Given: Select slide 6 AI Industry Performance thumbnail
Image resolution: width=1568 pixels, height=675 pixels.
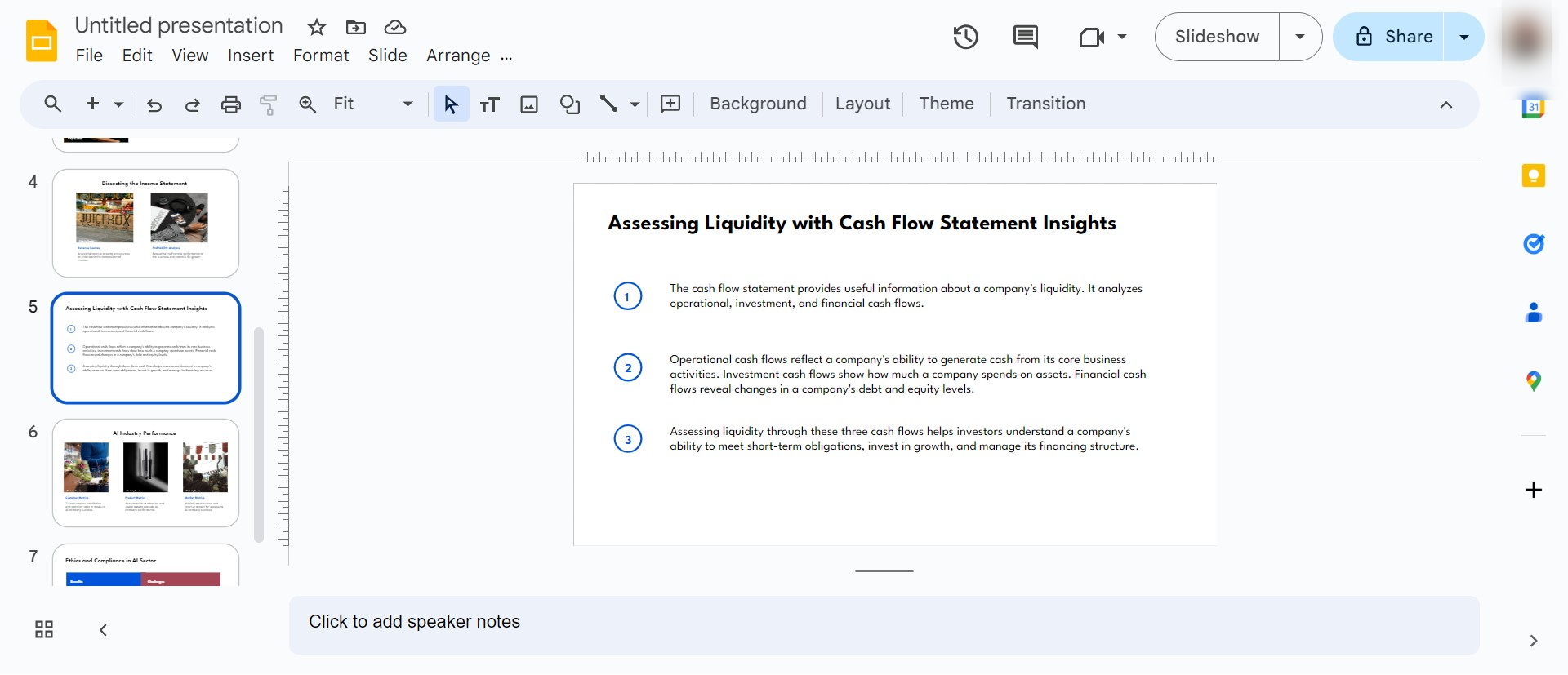Looking at the screenshot, I should pos(145,473).
